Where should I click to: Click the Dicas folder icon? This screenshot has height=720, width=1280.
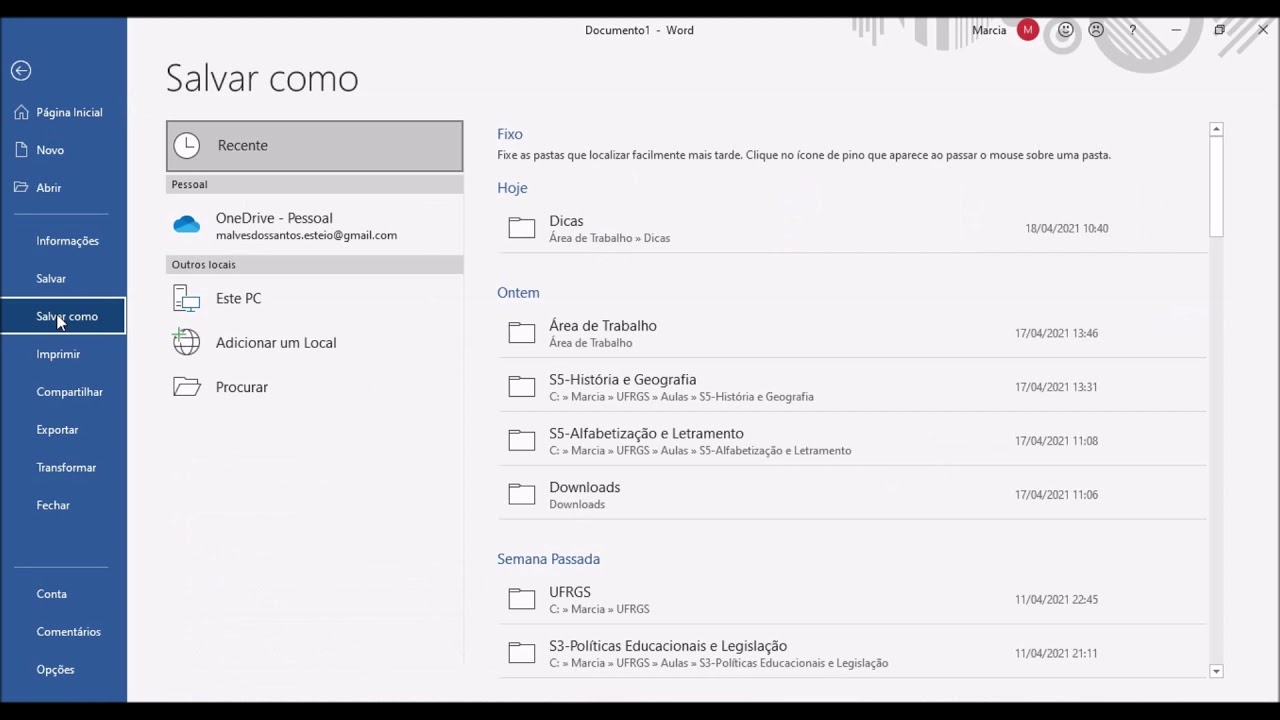pos(522,228)
